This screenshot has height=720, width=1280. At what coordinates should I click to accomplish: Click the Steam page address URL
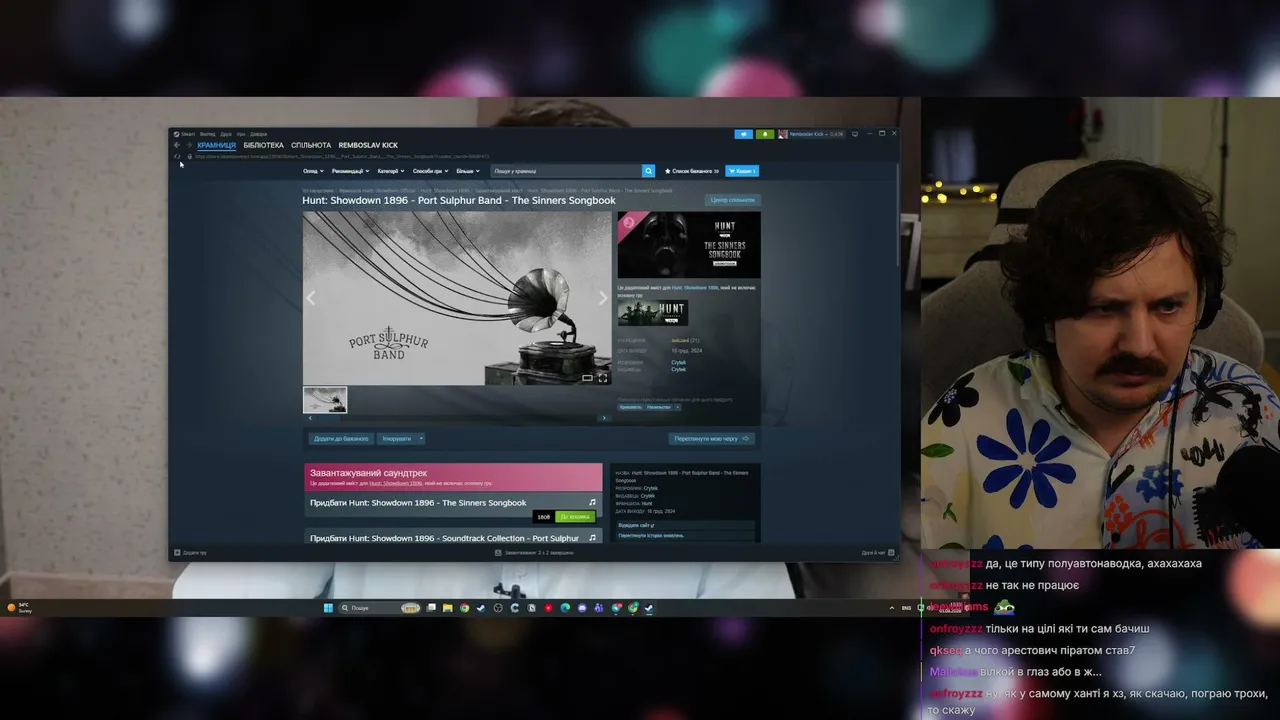coord(342,156)
